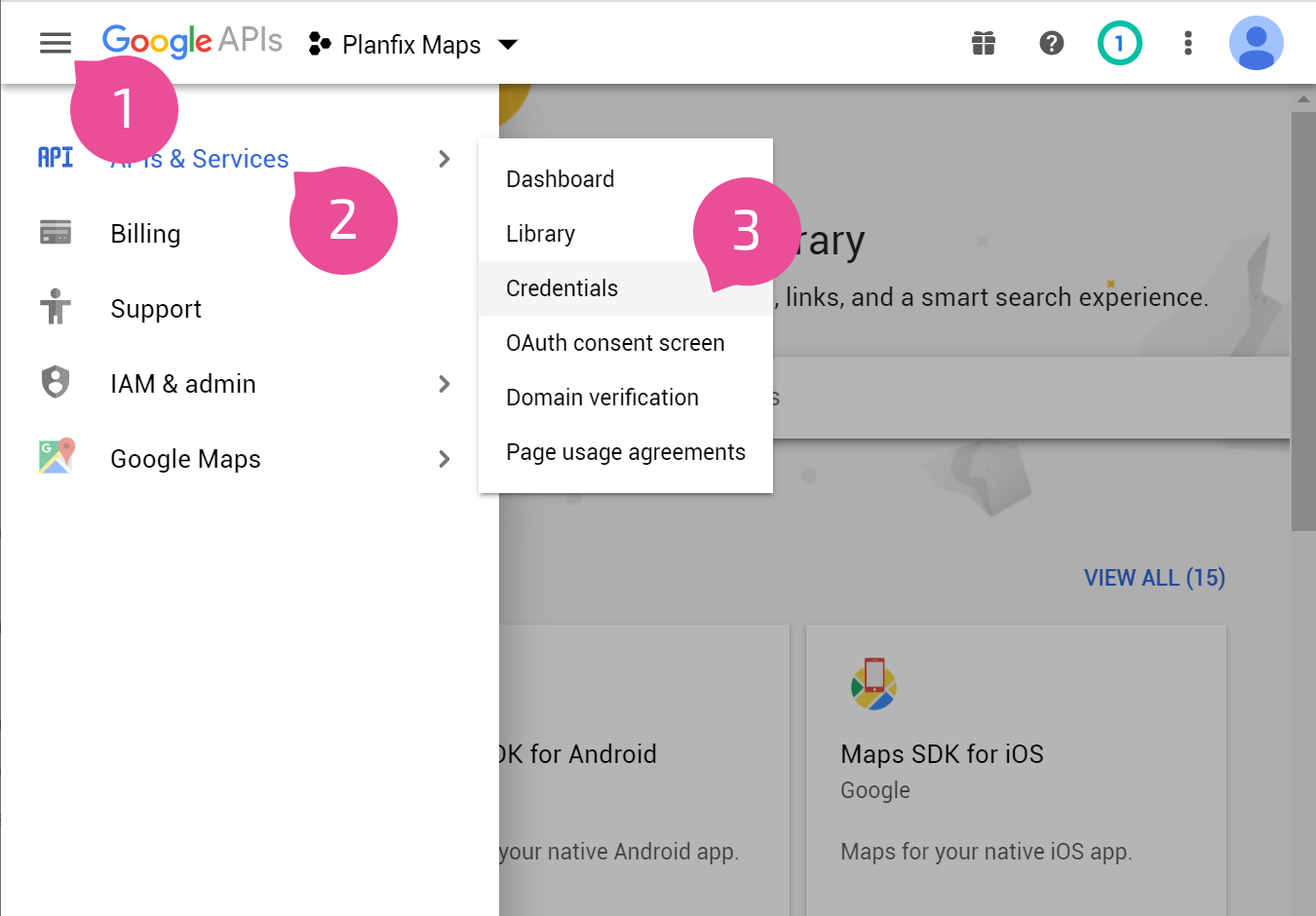Click the API library search field
The width and height of the screenshot is (1316, 916).
point(1031,398)
